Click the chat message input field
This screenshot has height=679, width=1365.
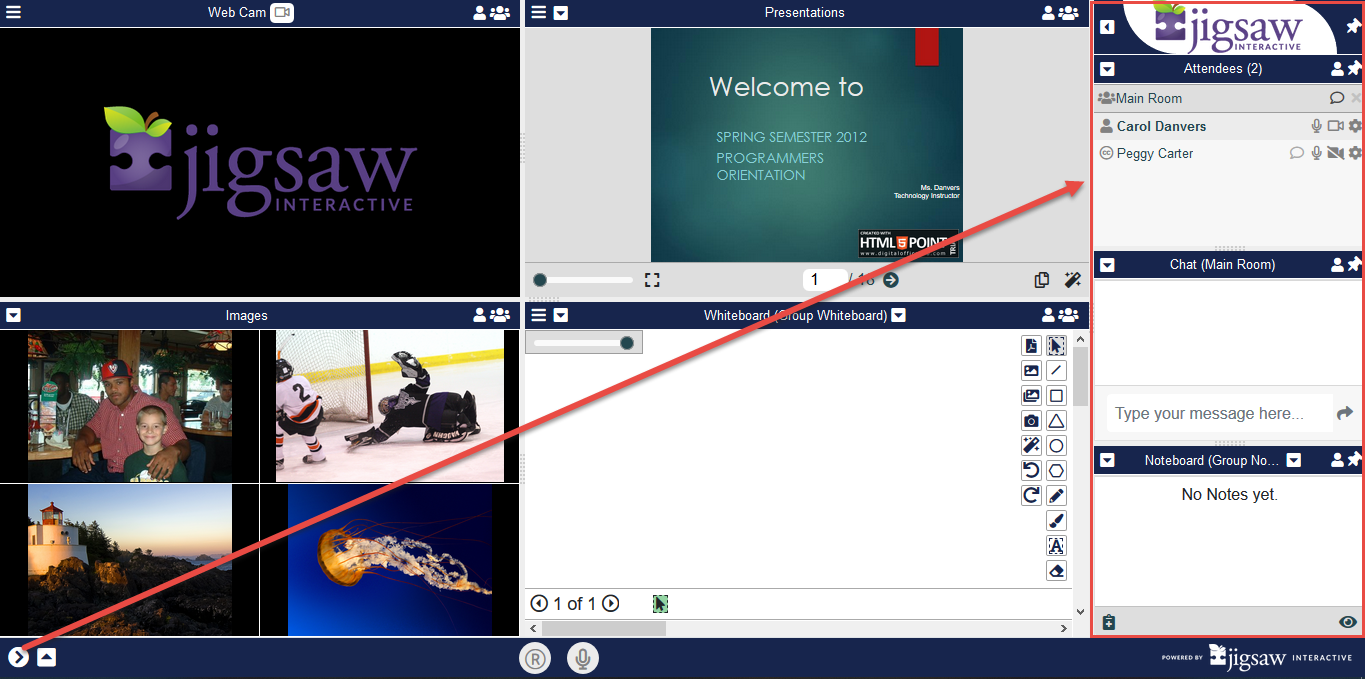coord(1218,413)
